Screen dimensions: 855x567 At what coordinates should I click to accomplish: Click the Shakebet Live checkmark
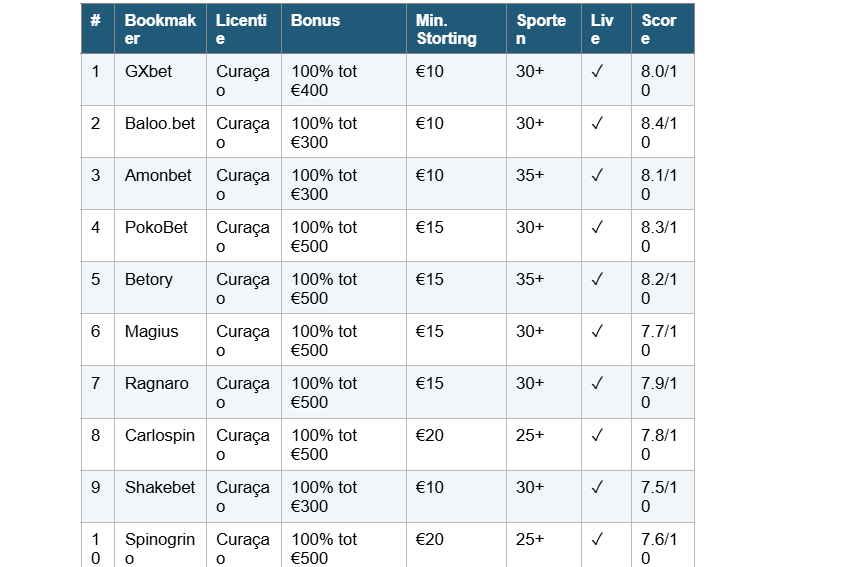click(x=597, y=487)
